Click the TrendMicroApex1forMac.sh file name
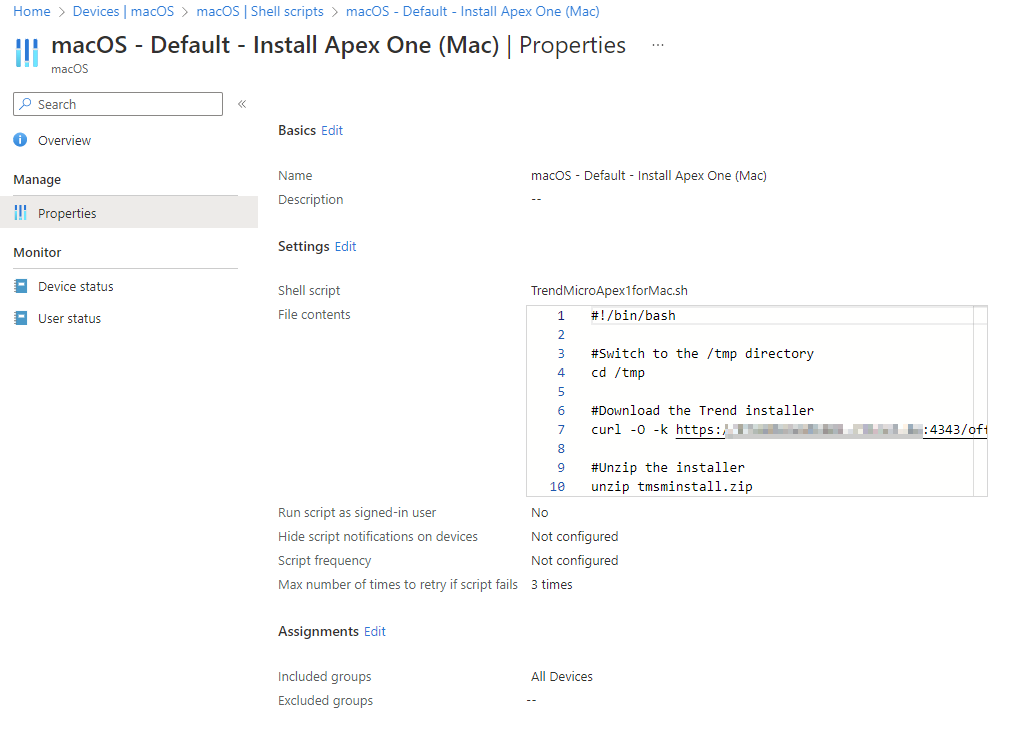1024x739 pixels. click(609, 291)
